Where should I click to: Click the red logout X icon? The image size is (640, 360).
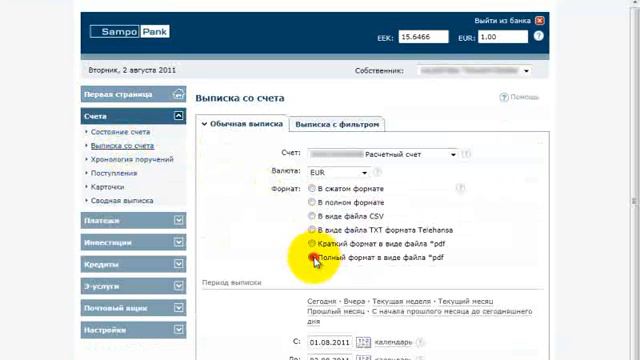540,20
